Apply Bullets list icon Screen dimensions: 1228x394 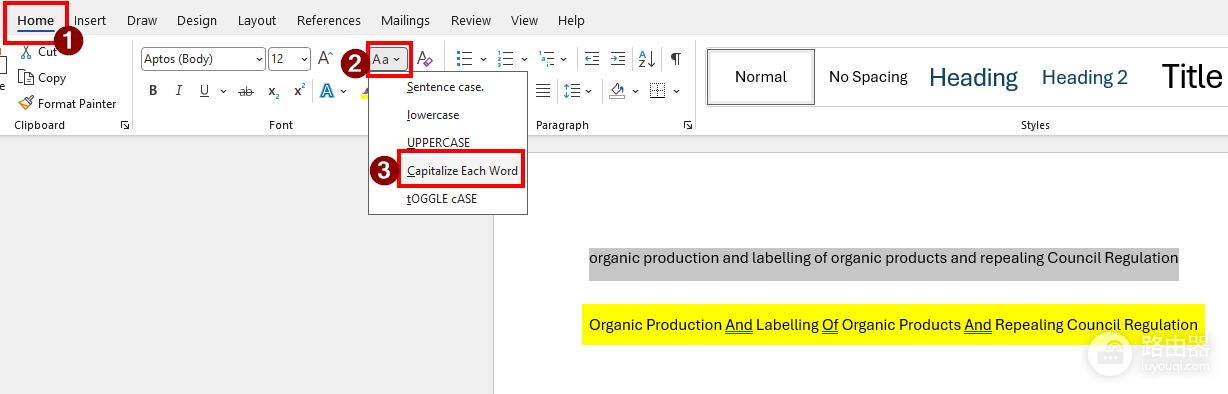point(465,59)
